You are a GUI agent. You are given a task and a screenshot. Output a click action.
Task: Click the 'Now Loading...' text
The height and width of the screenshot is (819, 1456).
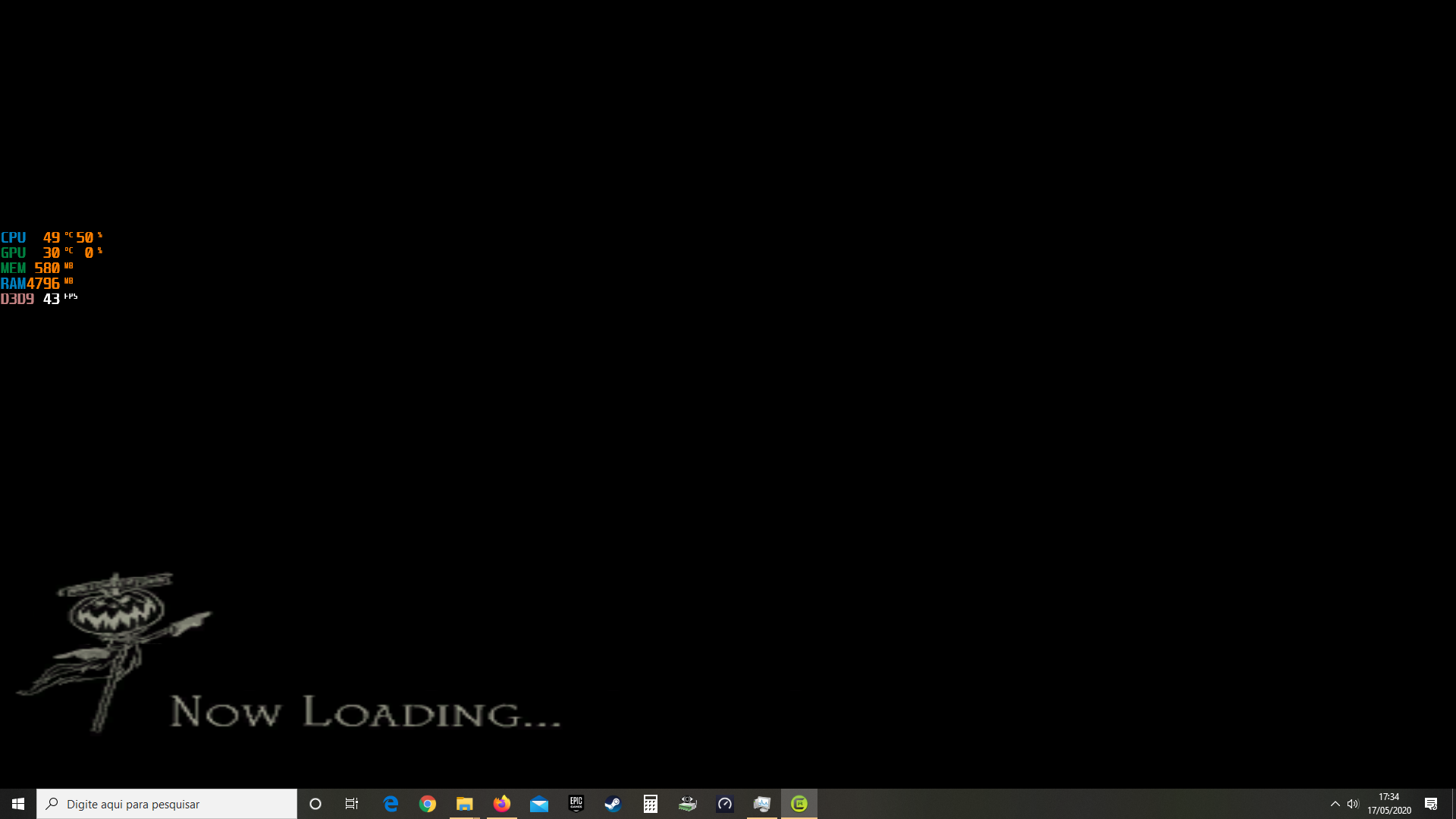click(x=366, y=711)
